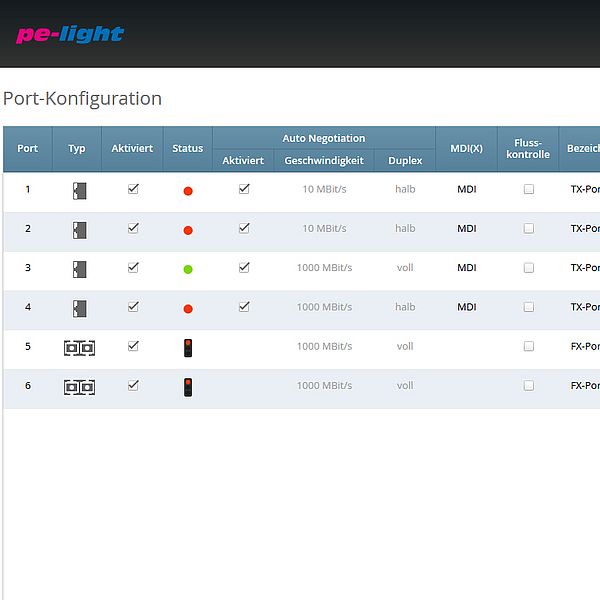Screen dimensions: 600x600
Task: Click the RJ45 type icon for port 3
Action: (79, 269)
